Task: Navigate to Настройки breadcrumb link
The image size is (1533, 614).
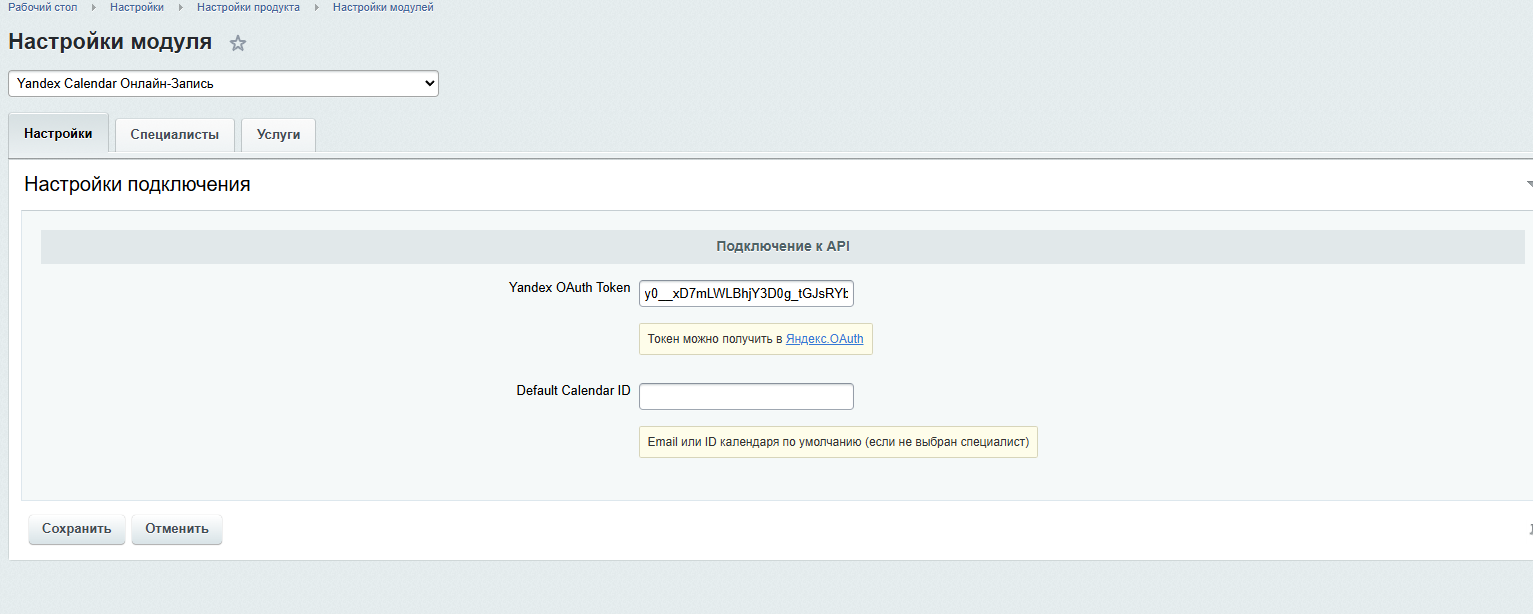Action: [x=137, y=7]
